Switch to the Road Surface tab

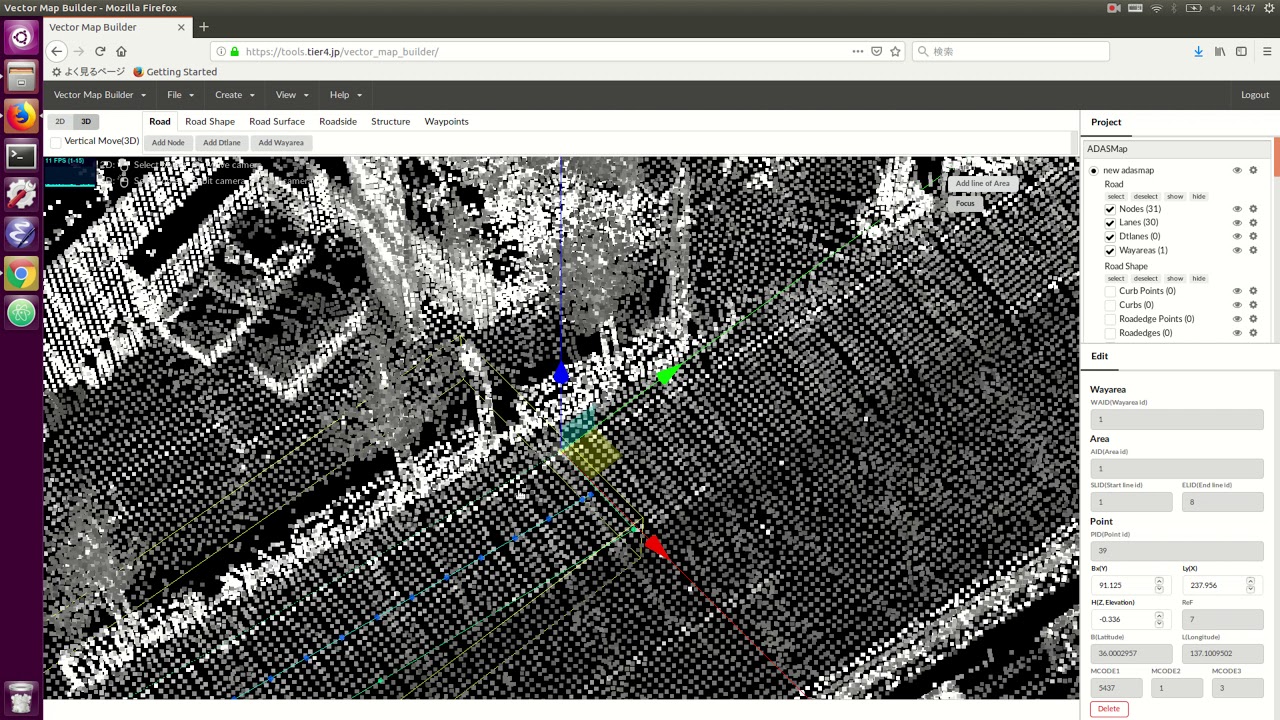click(x=277, y=121)
